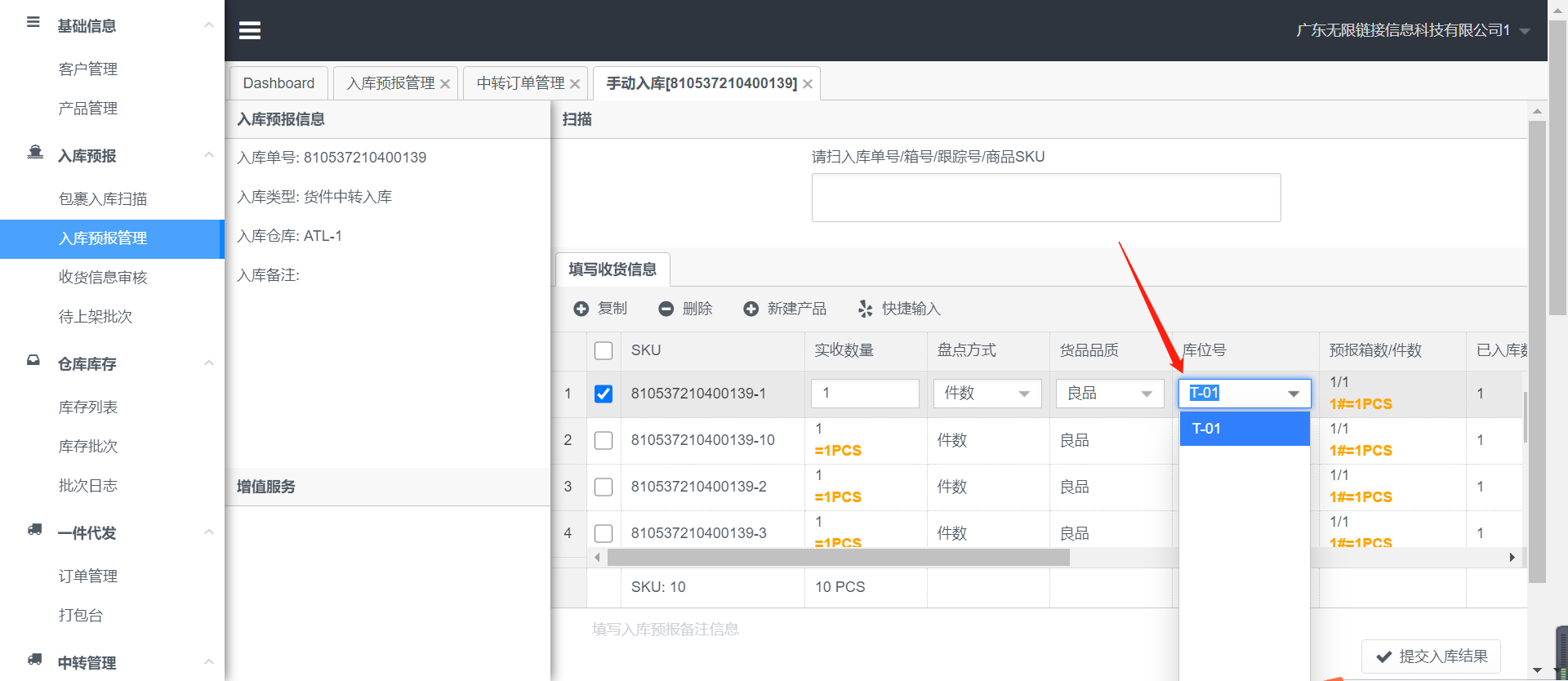Screen dimensions: 1568x681
Task: Click the 基础信息 list icon in sidebar
Action: [33, 22]
